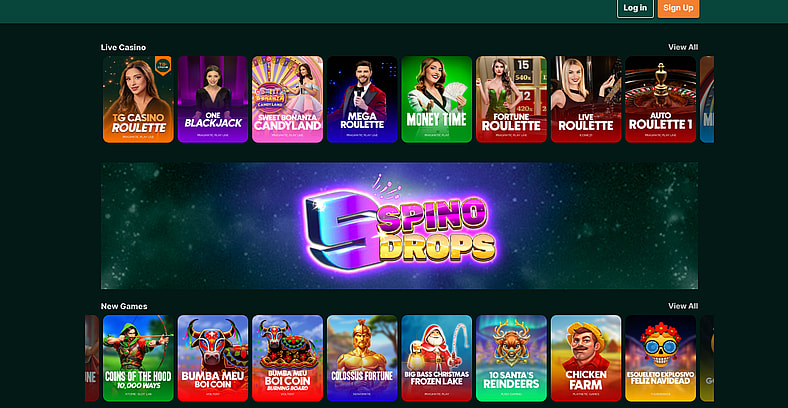Viewport: 788px width, 408px height.
Task: Open the Spino Drops promotional banner
Action: point(400,226)
